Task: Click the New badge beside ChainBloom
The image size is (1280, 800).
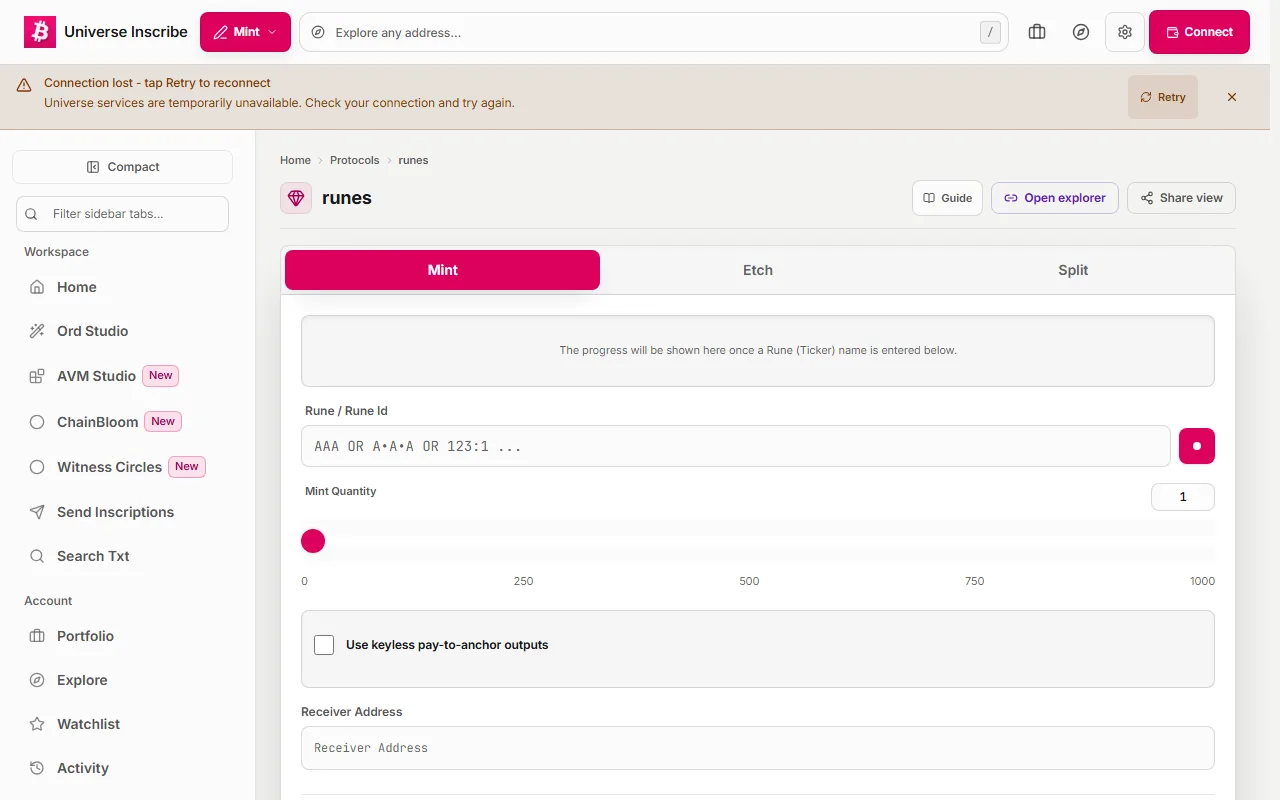Action: click(x=163, y=422)
